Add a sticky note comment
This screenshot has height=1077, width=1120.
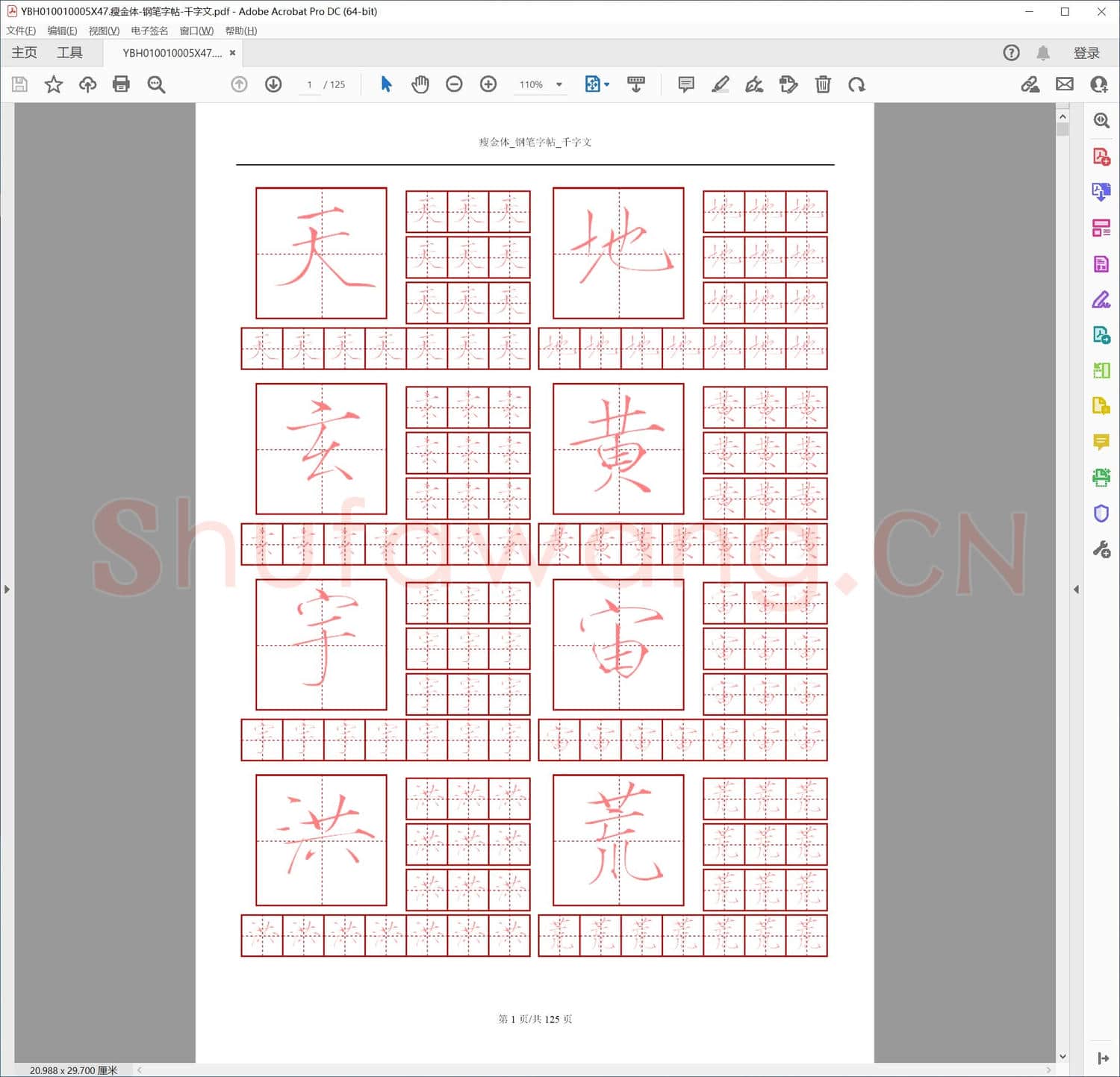pyautogui.click(x=686, y=84)
